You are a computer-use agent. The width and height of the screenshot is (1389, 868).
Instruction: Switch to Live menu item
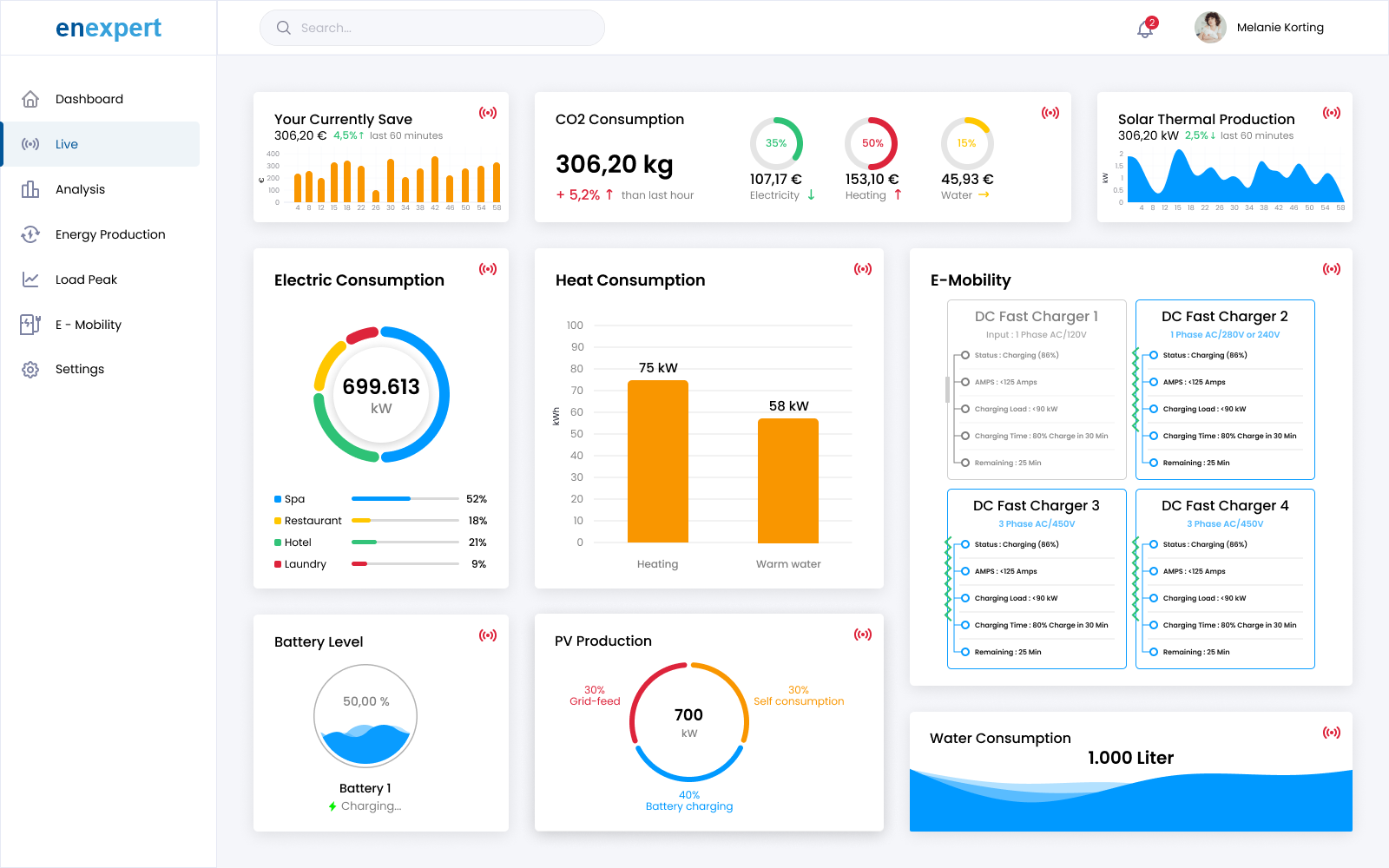pyautogui.click(x=101, y=144)
